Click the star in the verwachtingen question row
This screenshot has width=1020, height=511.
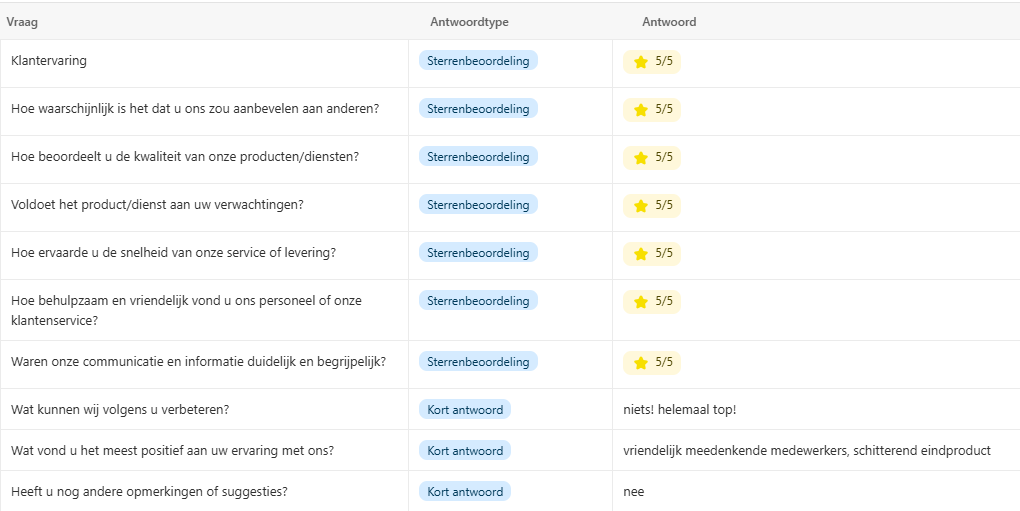tap(641, 206)
